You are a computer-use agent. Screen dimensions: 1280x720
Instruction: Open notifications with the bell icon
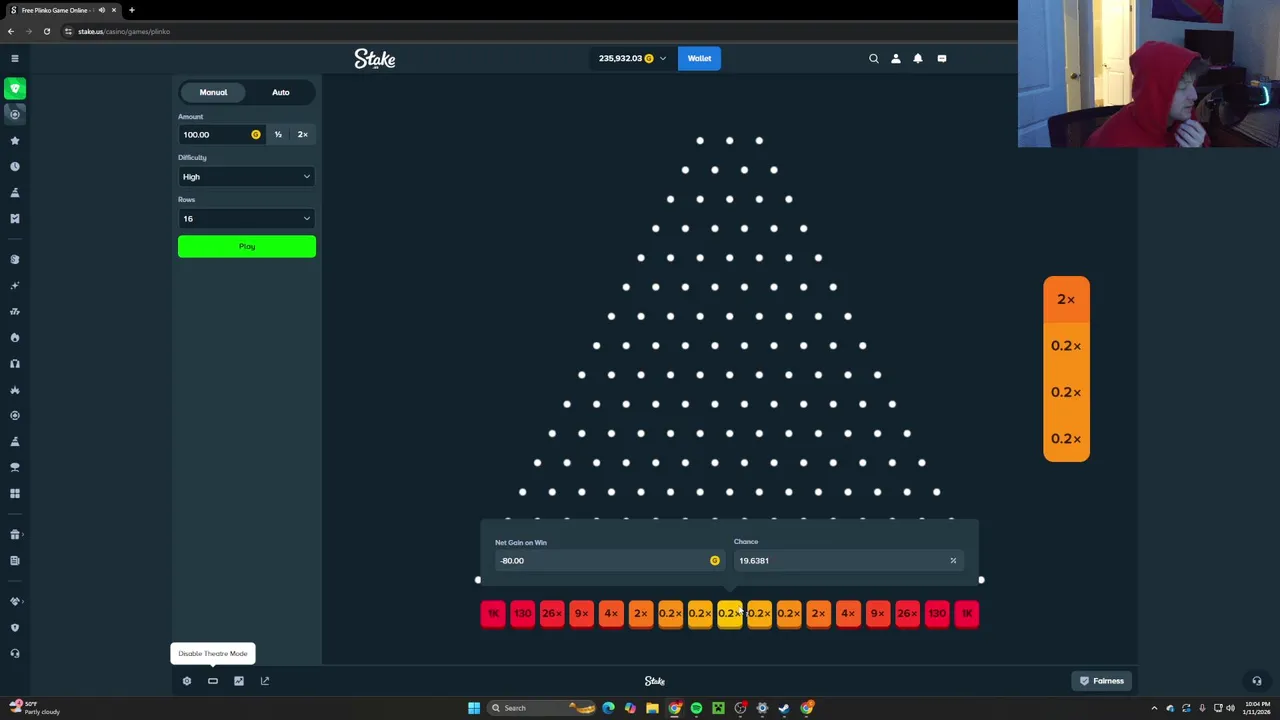918,58
